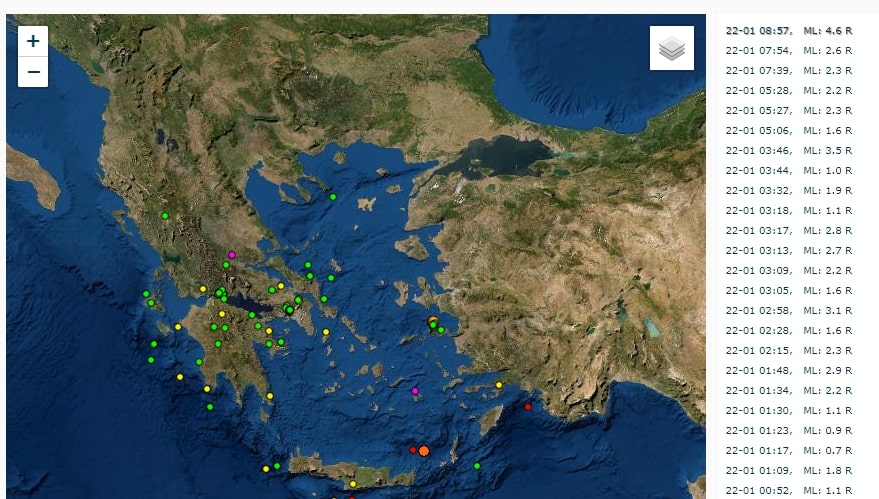Screen dimensions: 879x499
Task: Select the 22-01 08:57 ML: 4.6 R entry
Action: coord(789,31)
